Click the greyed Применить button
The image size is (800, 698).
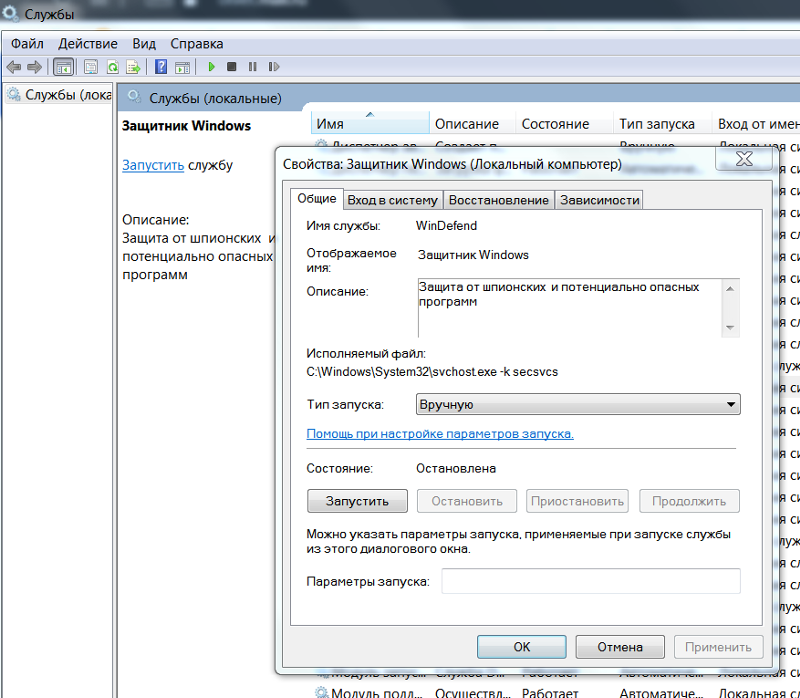tap(718, 647)
